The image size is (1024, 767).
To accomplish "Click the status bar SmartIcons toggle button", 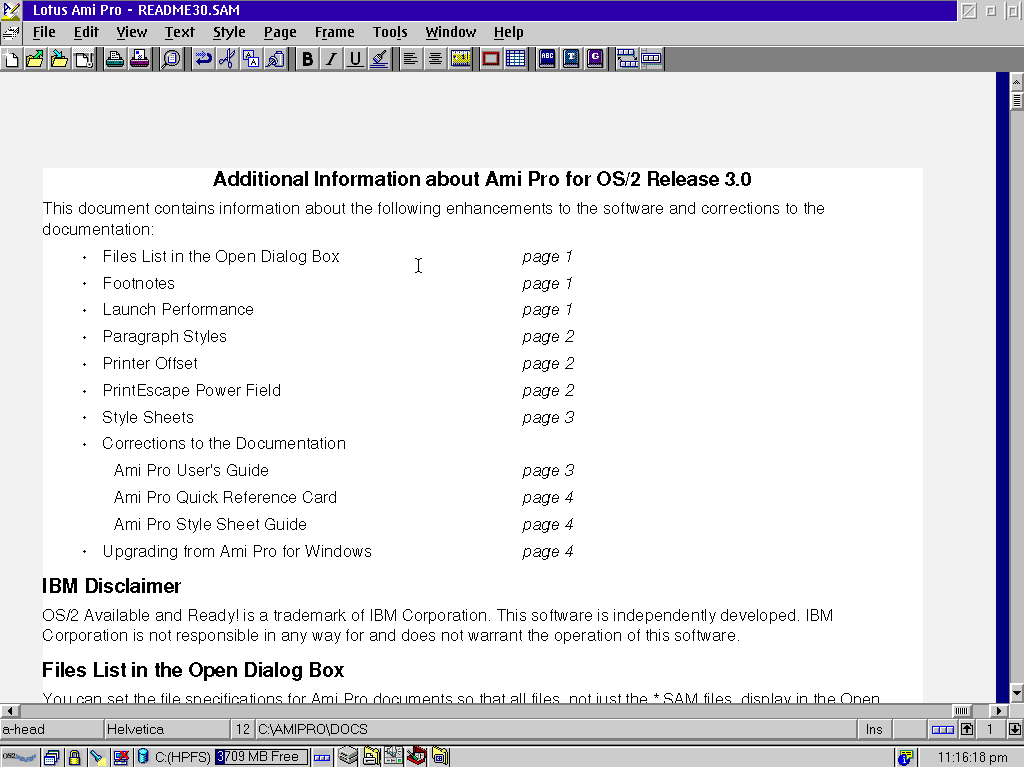I will pos(942,729).
